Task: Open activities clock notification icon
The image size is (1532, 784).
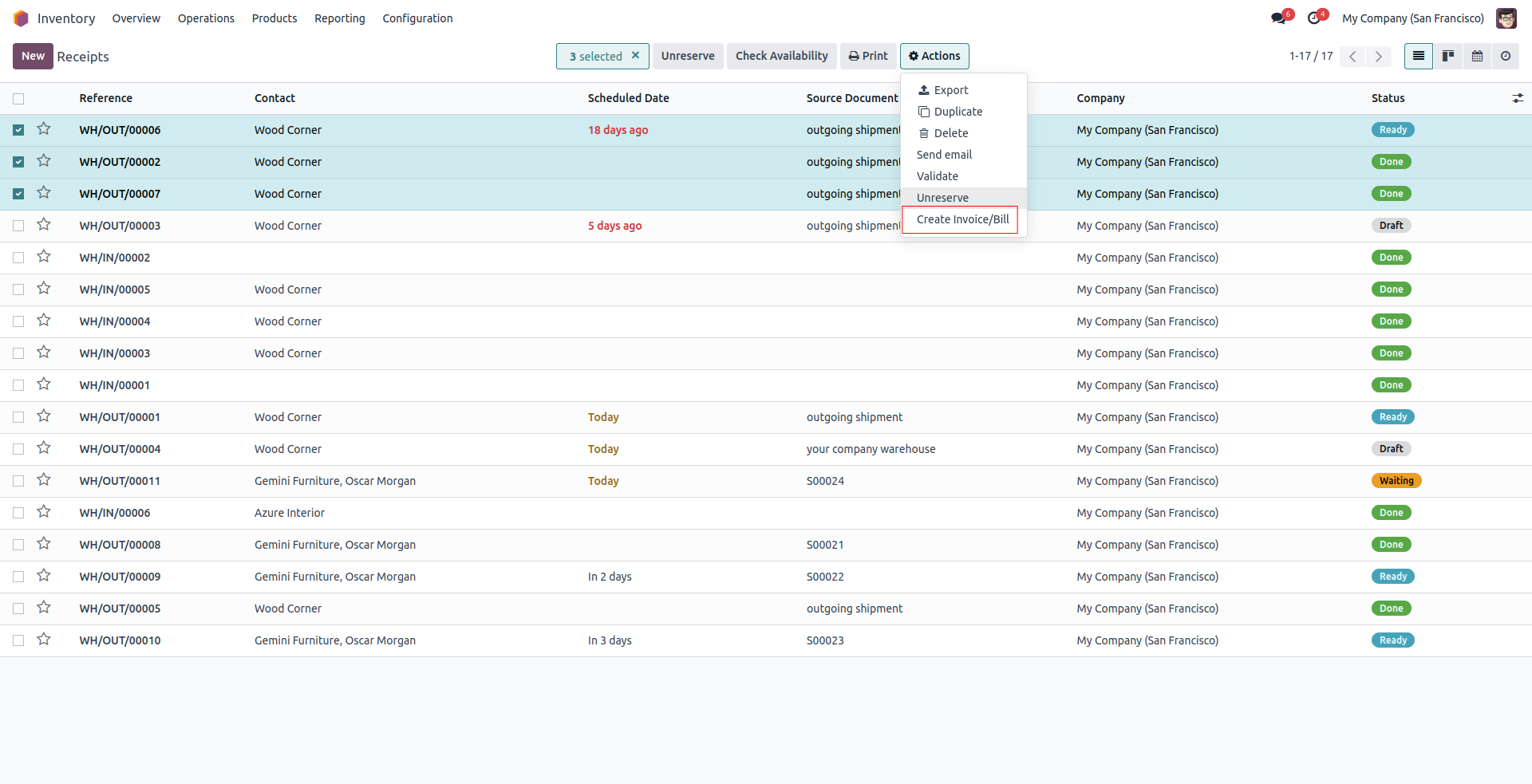Action: click(1313, 18)
